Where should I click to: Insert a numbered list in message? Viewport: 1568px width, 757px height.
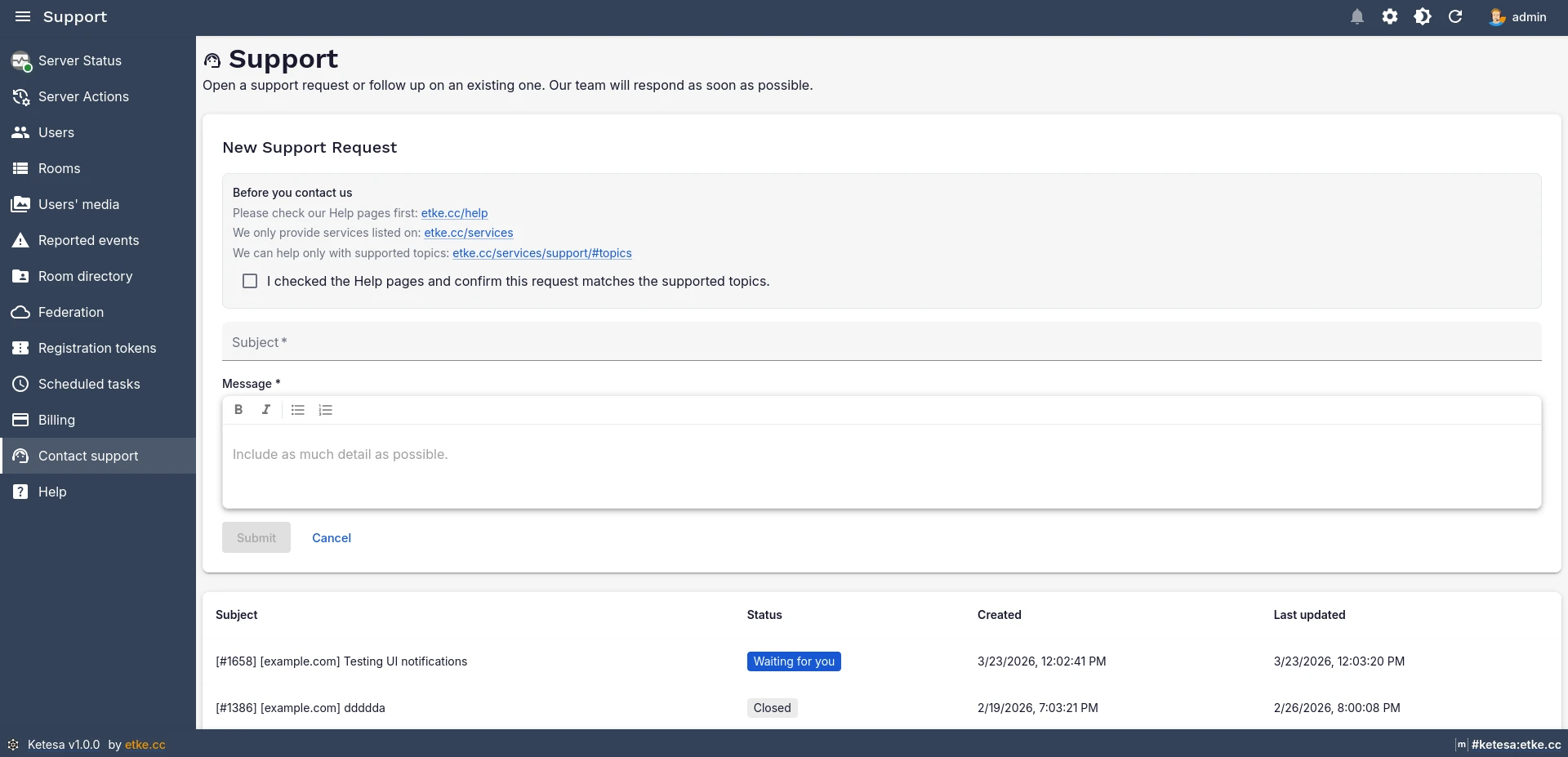[x=326, y=410]
